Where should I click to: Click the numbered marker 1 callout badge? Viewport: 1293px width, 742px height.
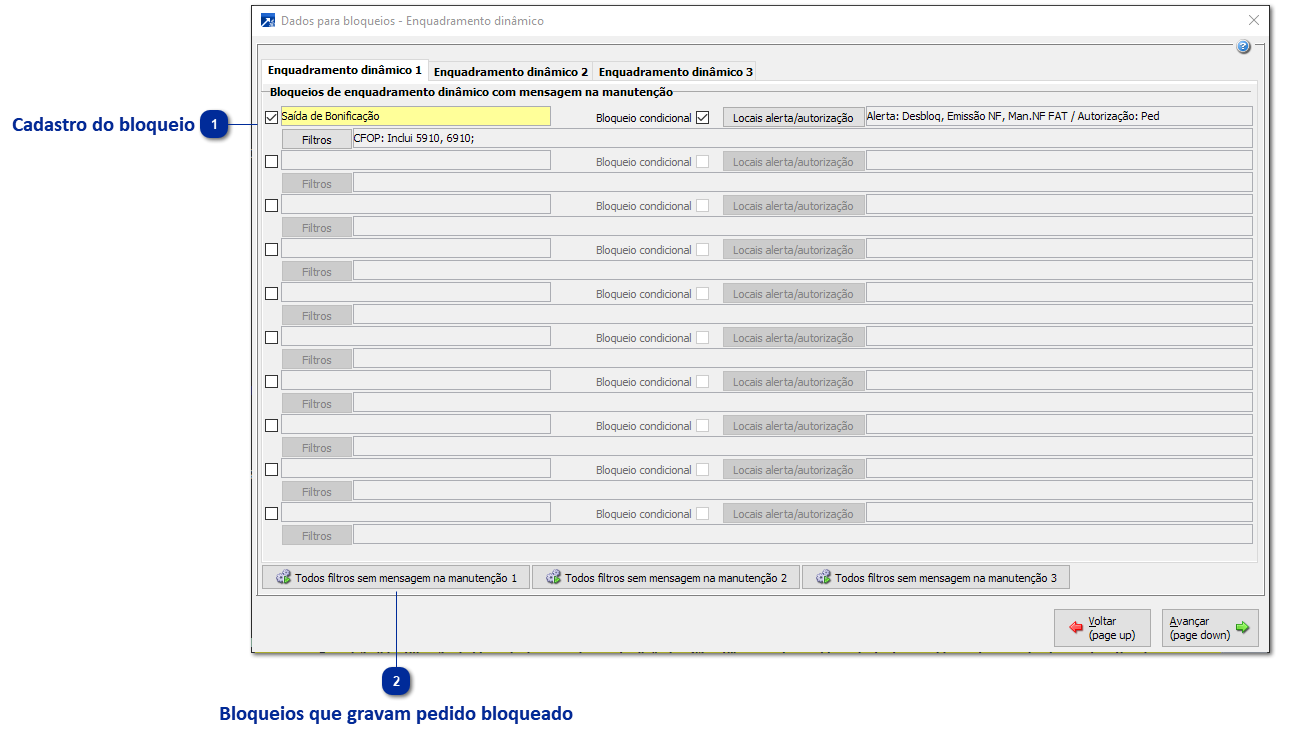(x=213, y=125)
